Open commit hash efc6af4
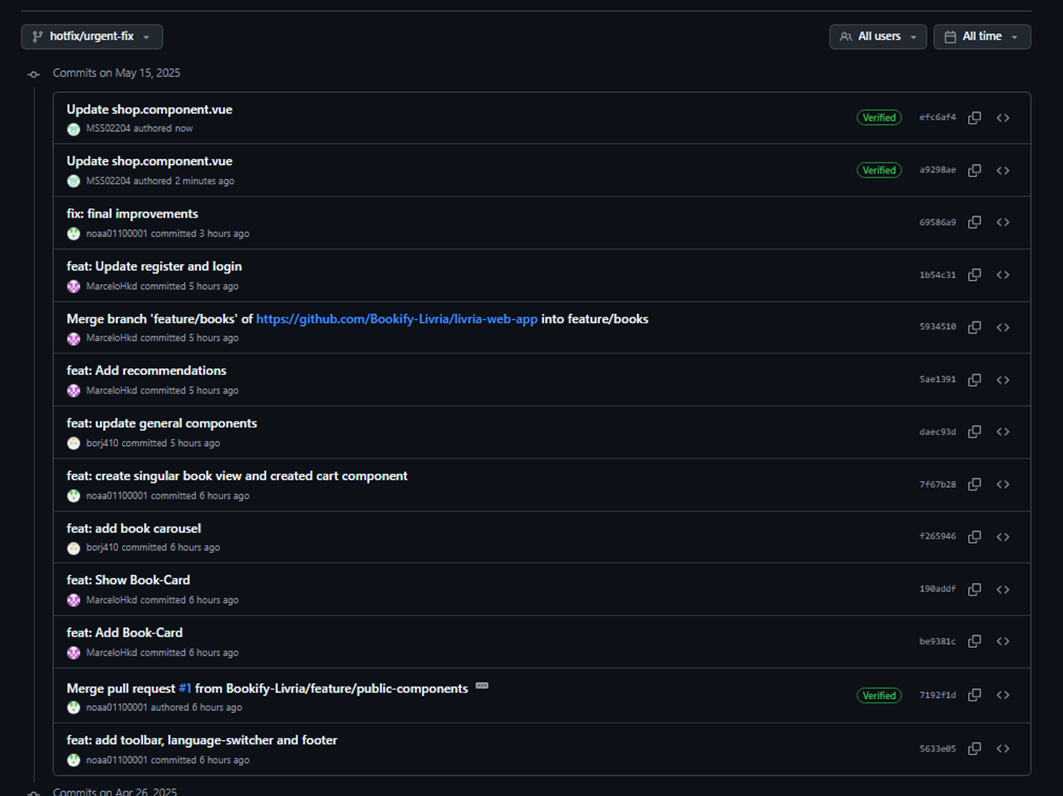The height and width of the screenshot is (796, 1063). click(x=938, y=117)
